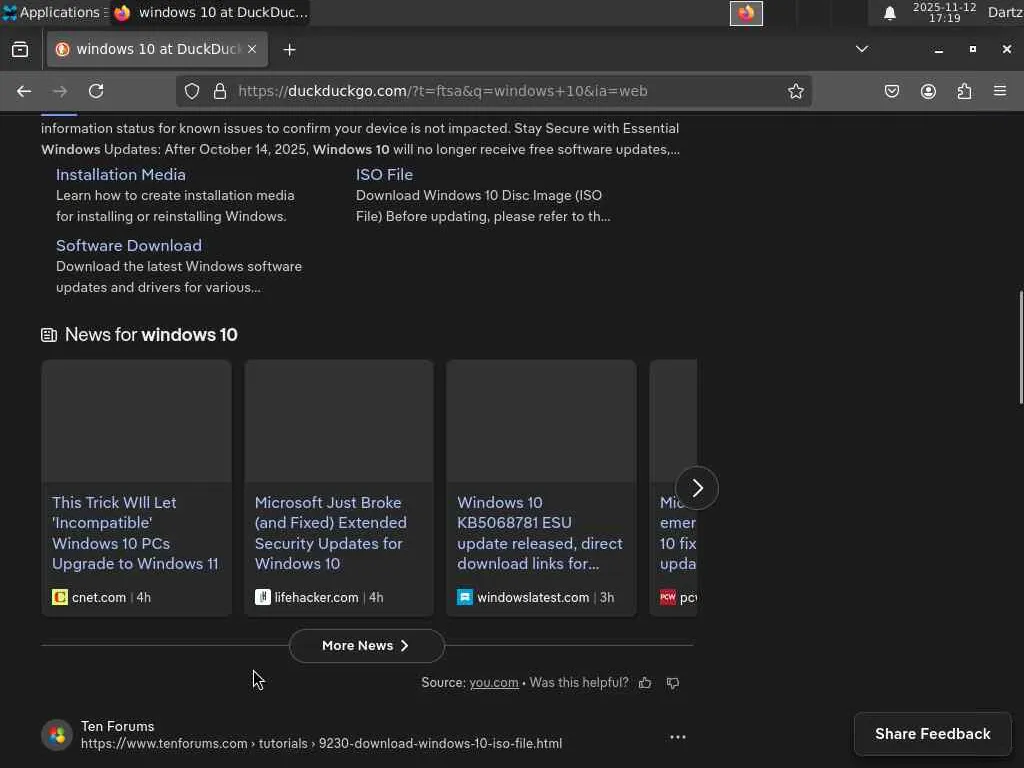Click the Ten Forums site icon
This screenshot has height=768, width=1024.
pos(57,735)
